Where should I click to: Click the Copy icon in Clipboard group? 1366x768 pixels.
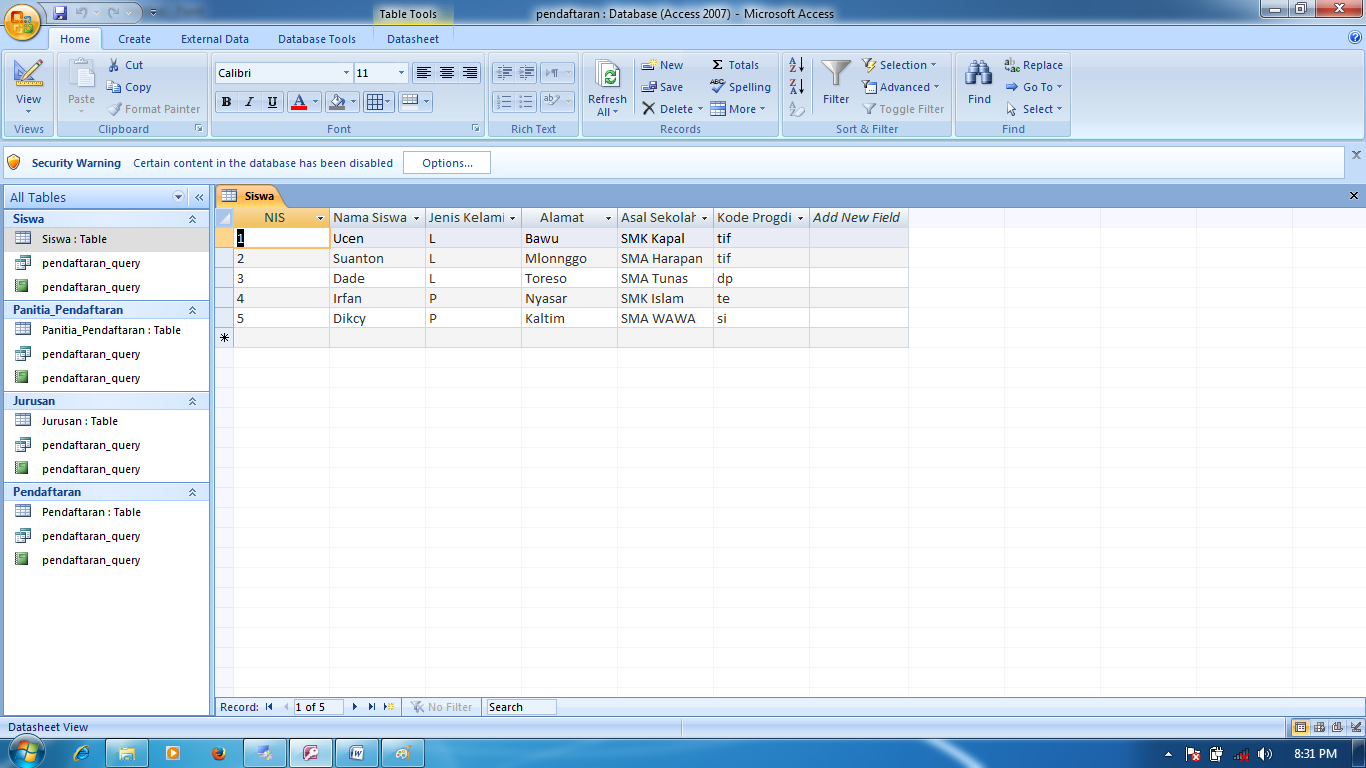pyautogui.click(x=114, y=87)
